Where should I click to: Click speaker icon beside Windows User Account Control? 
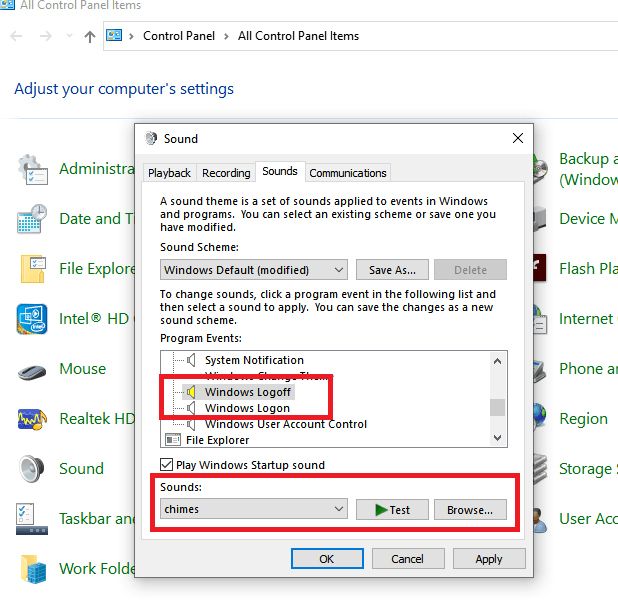coord(191,424)
